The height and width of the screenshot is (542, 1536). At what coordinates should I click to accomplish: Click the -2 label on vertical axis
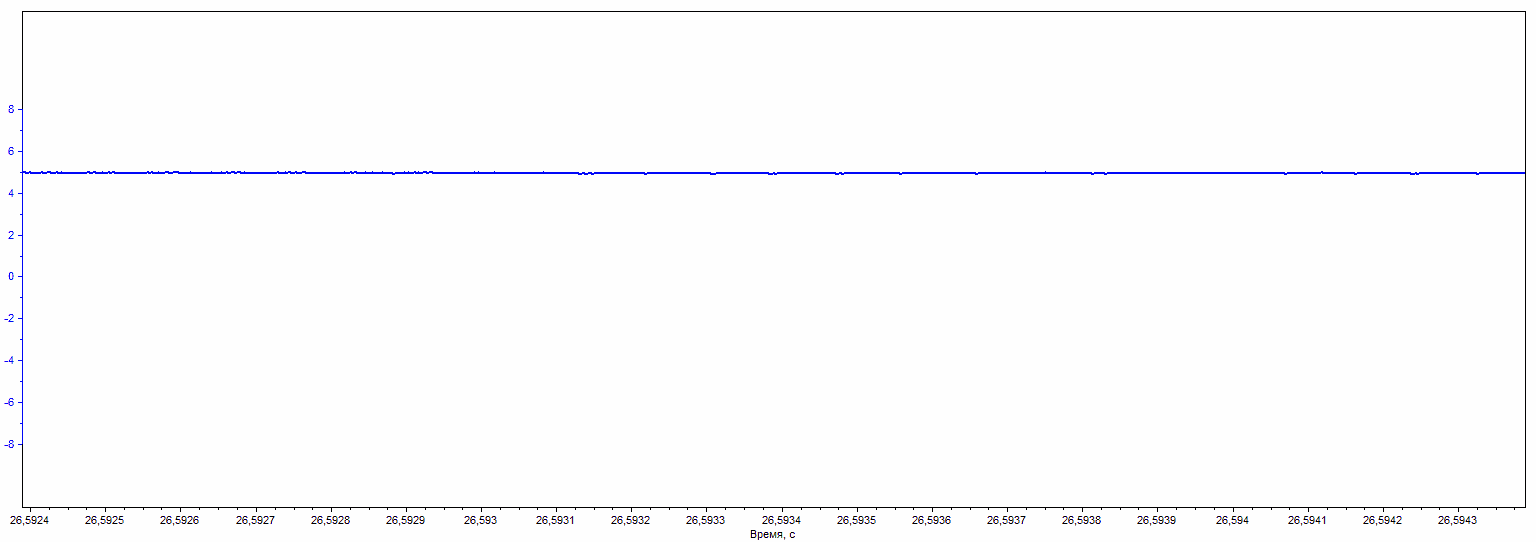point(10,319)
